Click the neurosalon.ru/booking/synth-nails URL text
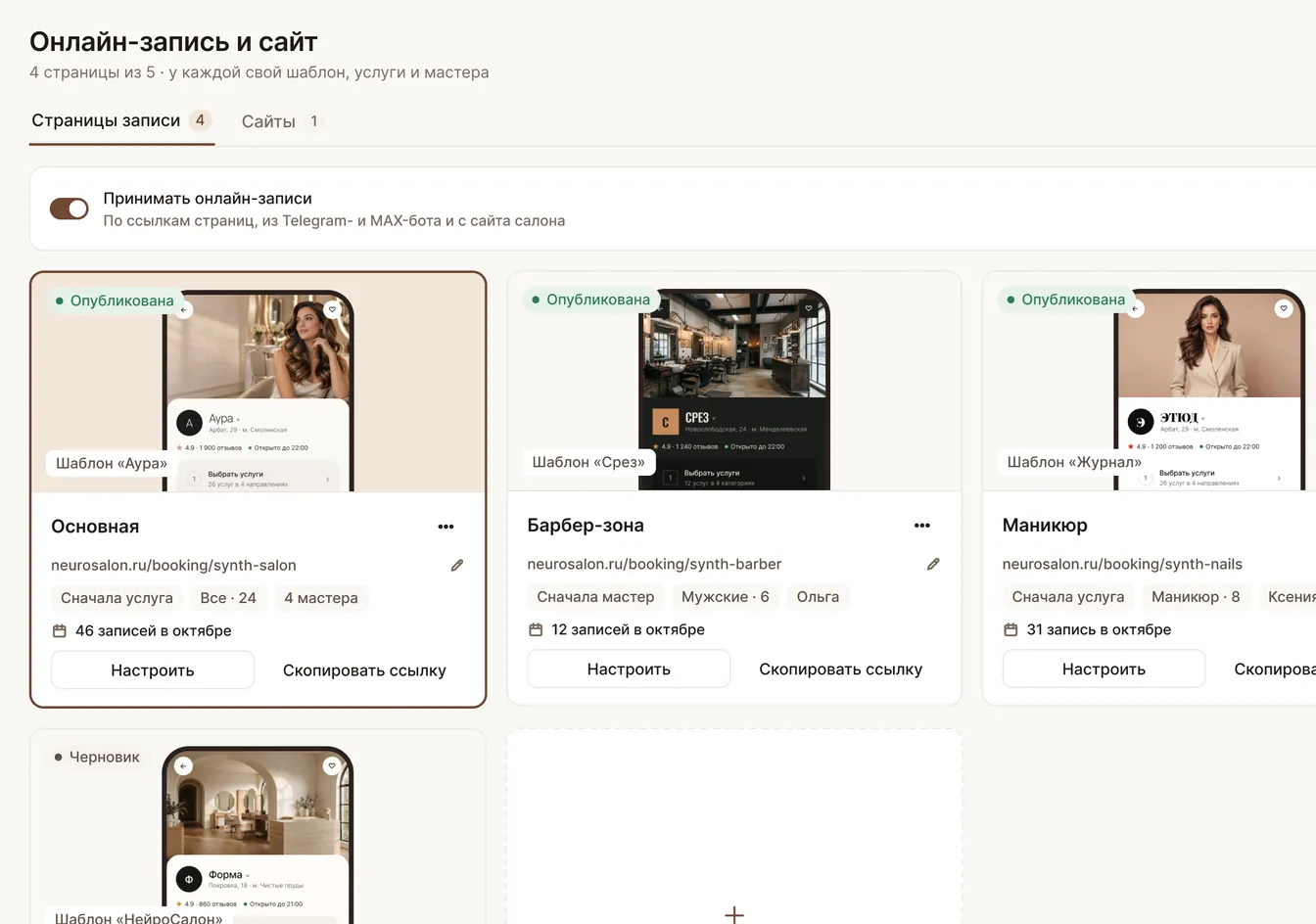 (1122, 565)
